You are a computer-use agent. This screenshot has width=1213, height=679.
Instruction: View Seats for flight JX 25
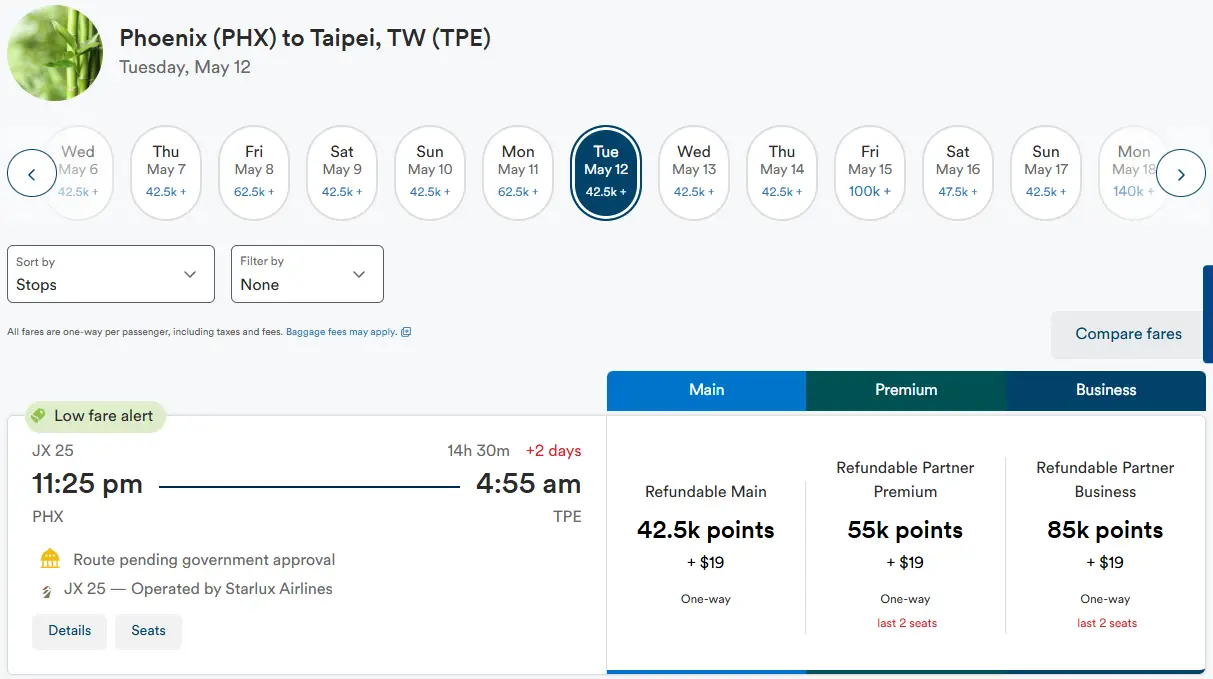pyautogui.click(x=148, y=631)
